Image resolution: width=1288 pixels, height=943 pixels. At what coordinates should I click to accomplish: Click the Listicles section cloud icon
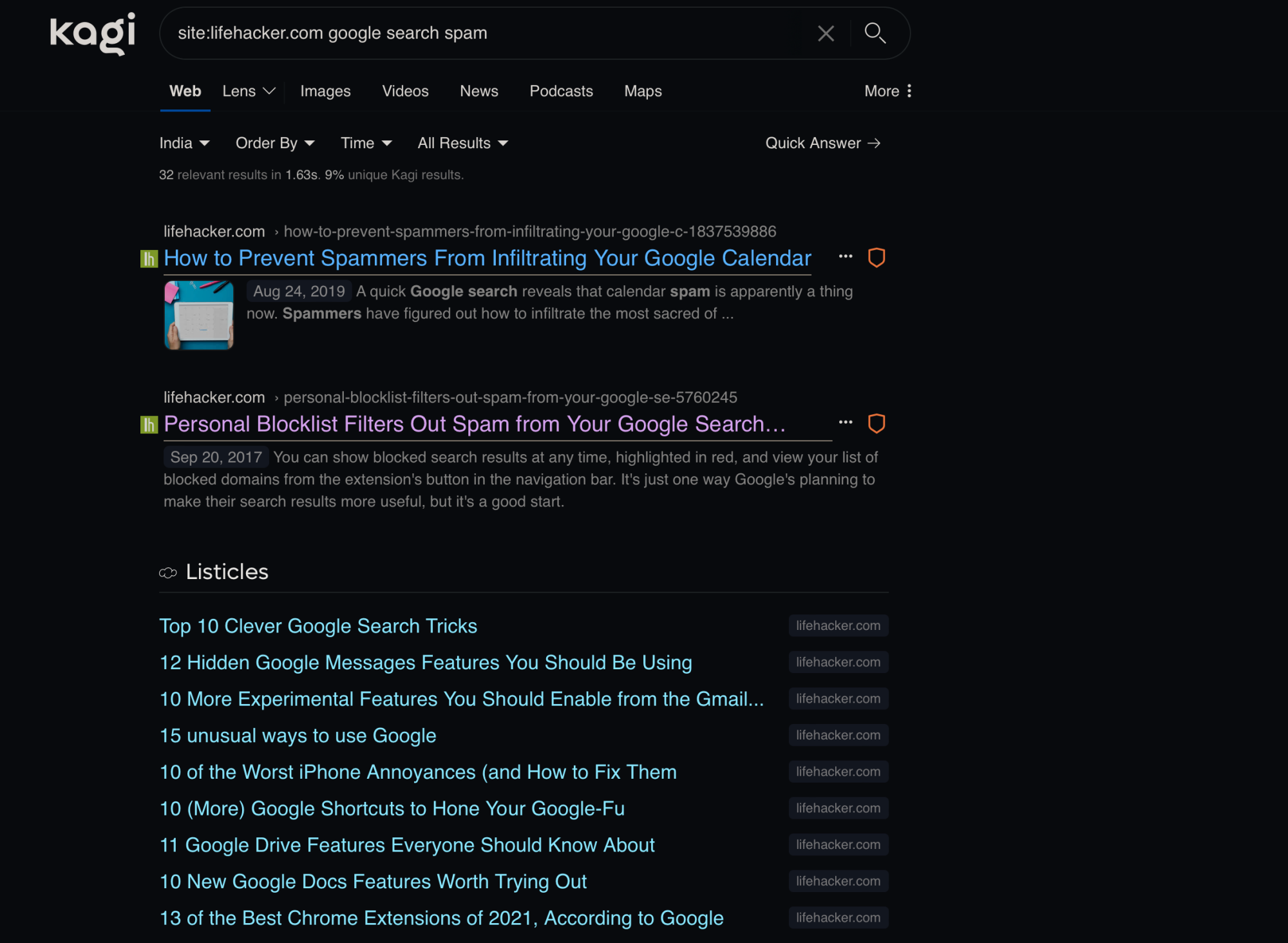[167, 573]
